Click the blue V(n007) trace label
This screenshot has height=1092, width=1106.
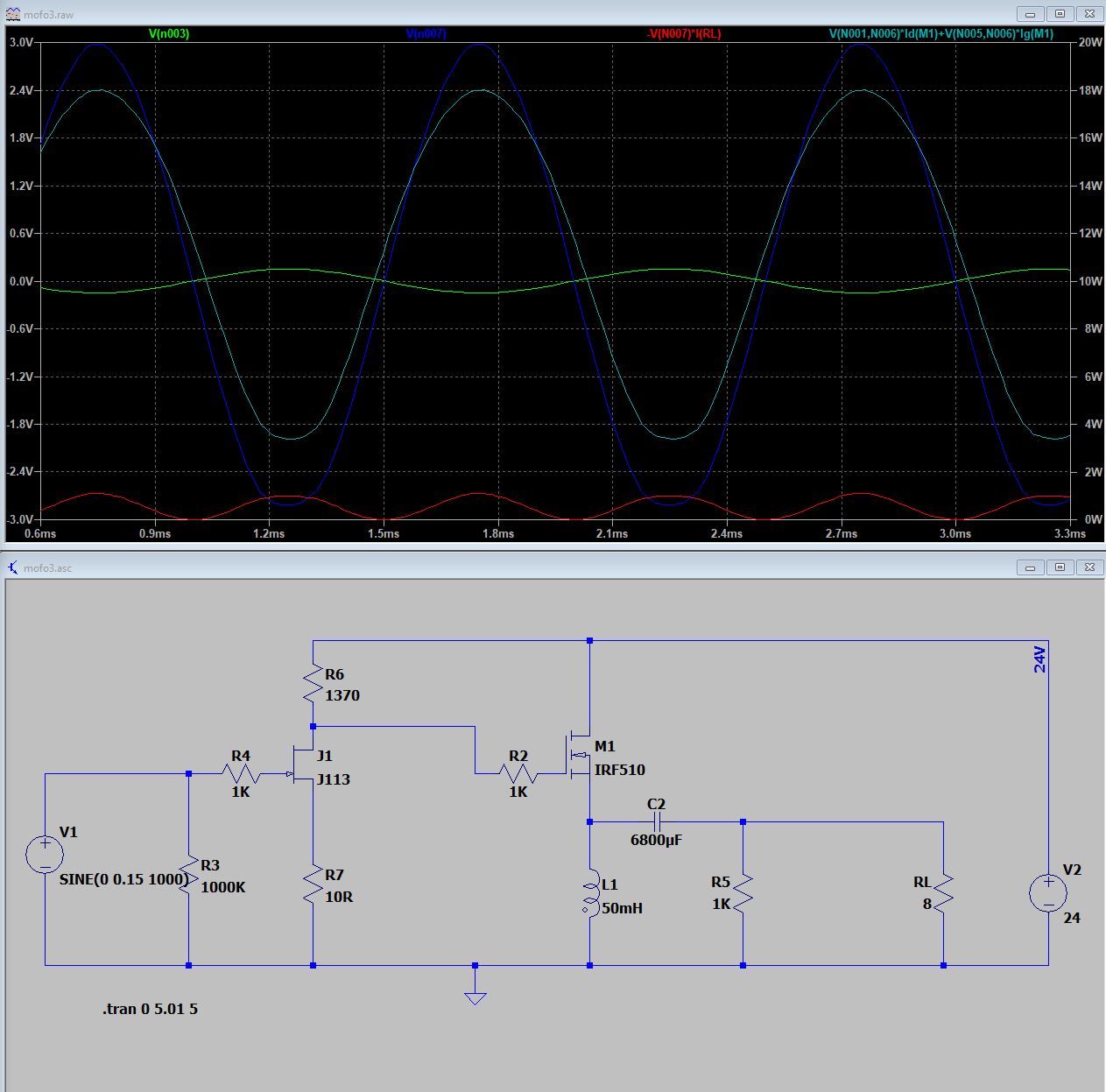tap(426, 34)
